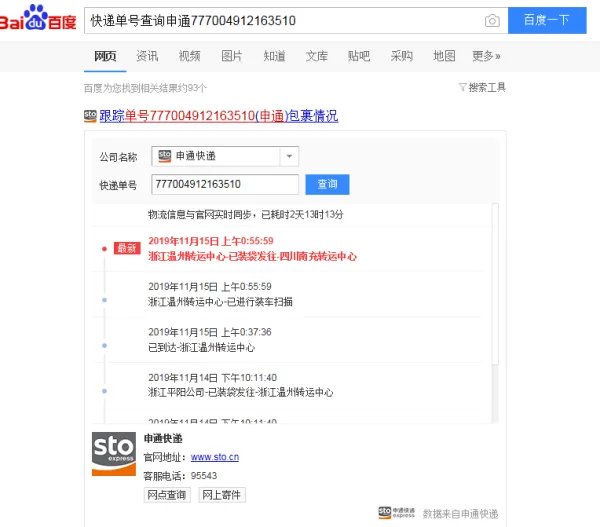Open the www.sto.cn website link

tap(215, 457)
